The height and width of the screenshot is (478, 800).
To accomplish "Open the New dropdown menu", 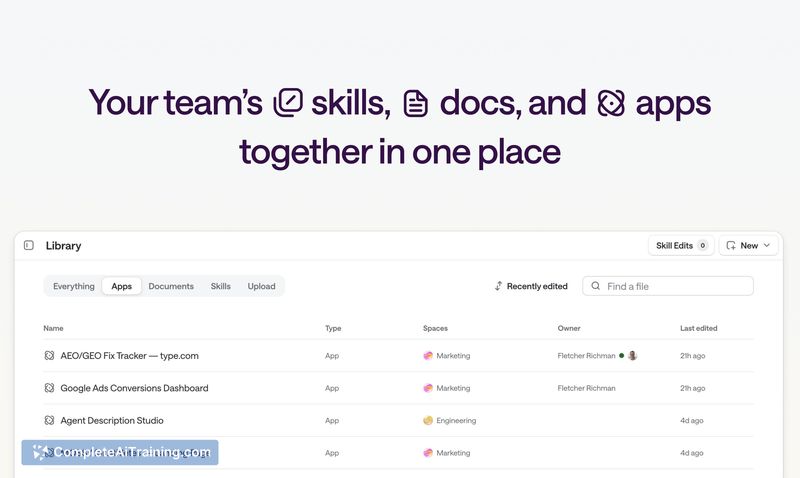I will click(x=748, y=245).
